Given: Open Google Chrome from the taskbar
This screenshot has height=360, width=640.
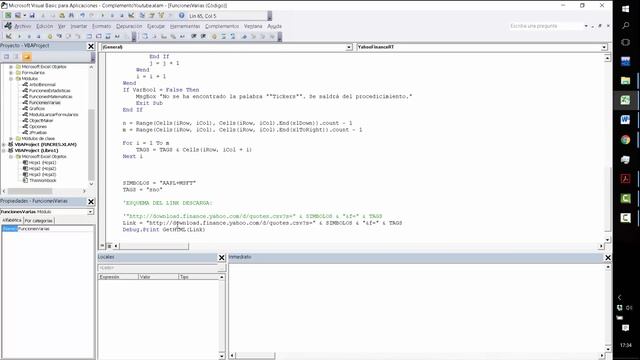Looking at the screenshot, I should click(625, 140).
